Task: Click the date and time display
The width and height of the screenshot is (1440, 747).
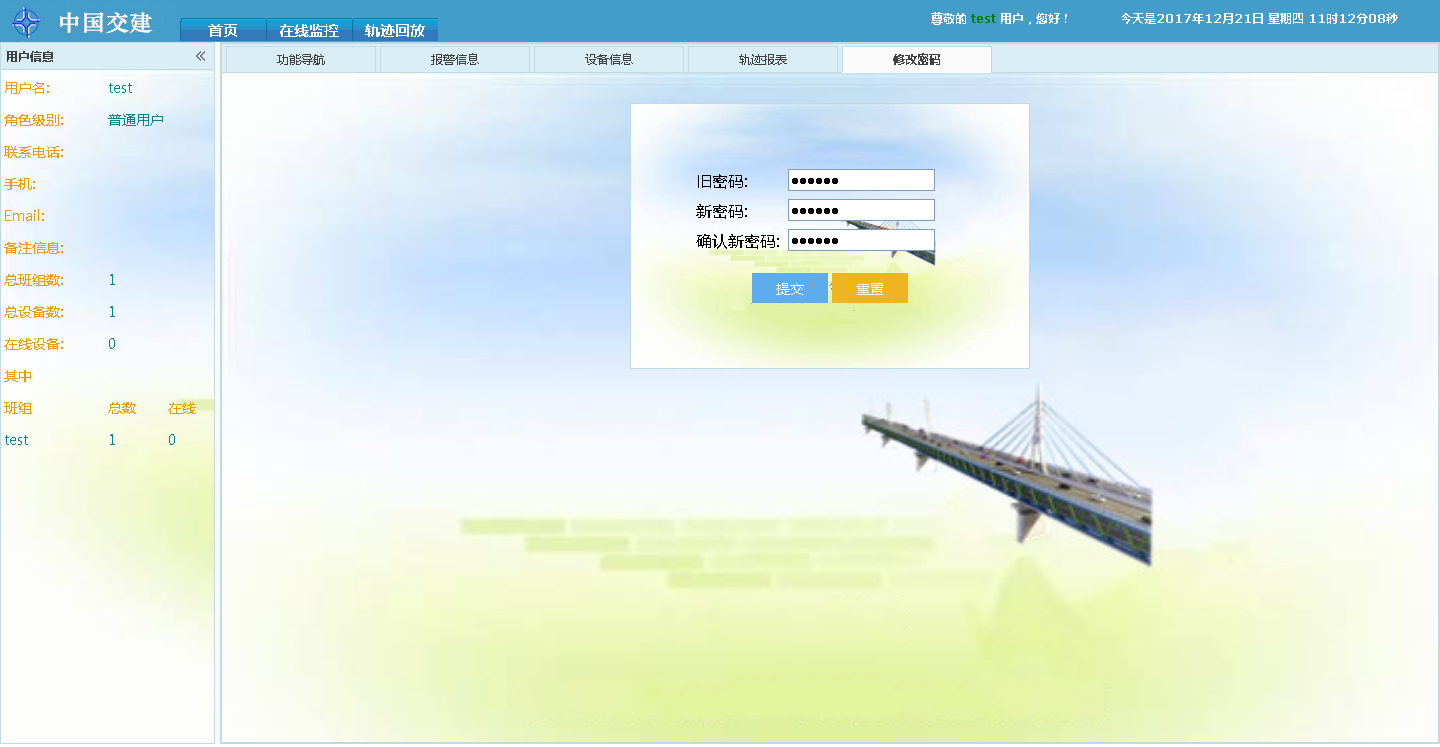Action: coord(1258,19)
